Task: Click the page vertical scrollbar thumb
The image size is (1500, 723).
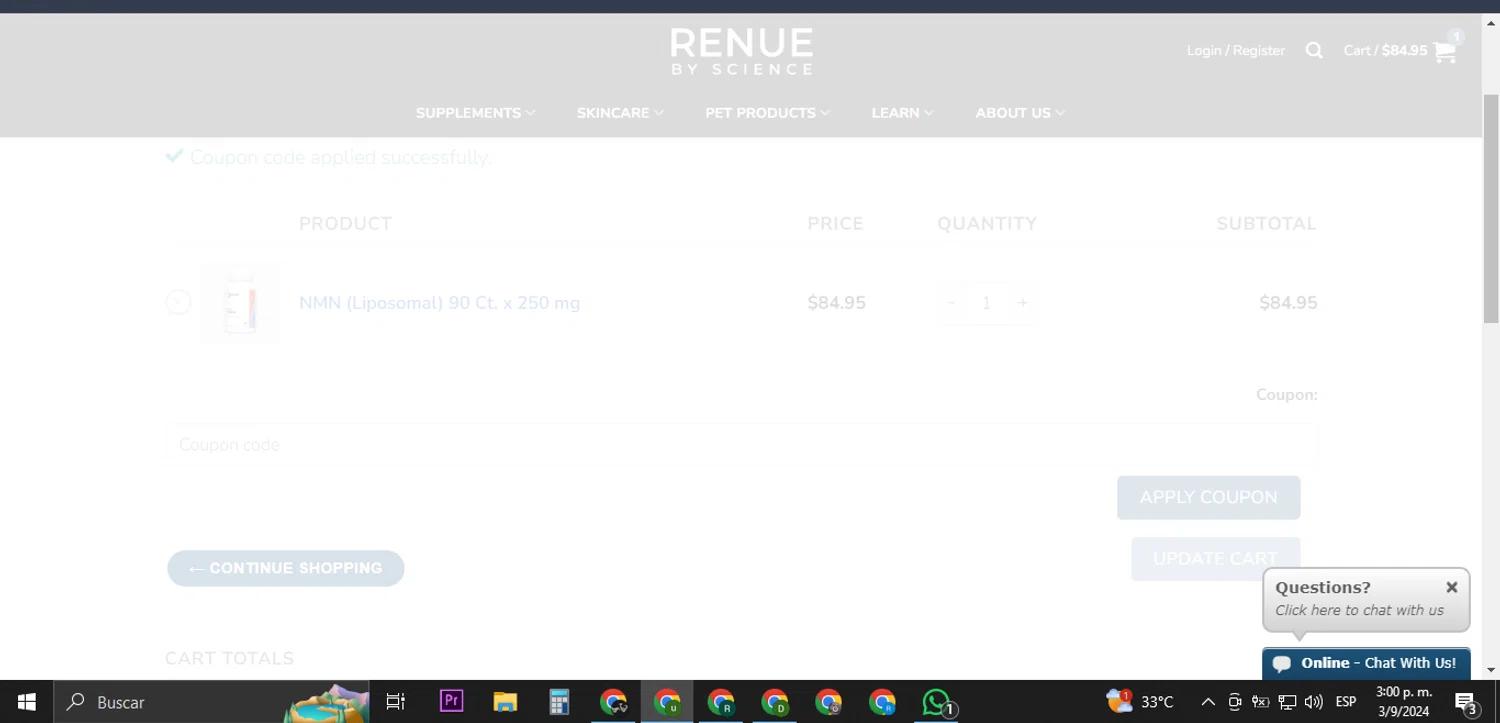Action: [1491, 208]
